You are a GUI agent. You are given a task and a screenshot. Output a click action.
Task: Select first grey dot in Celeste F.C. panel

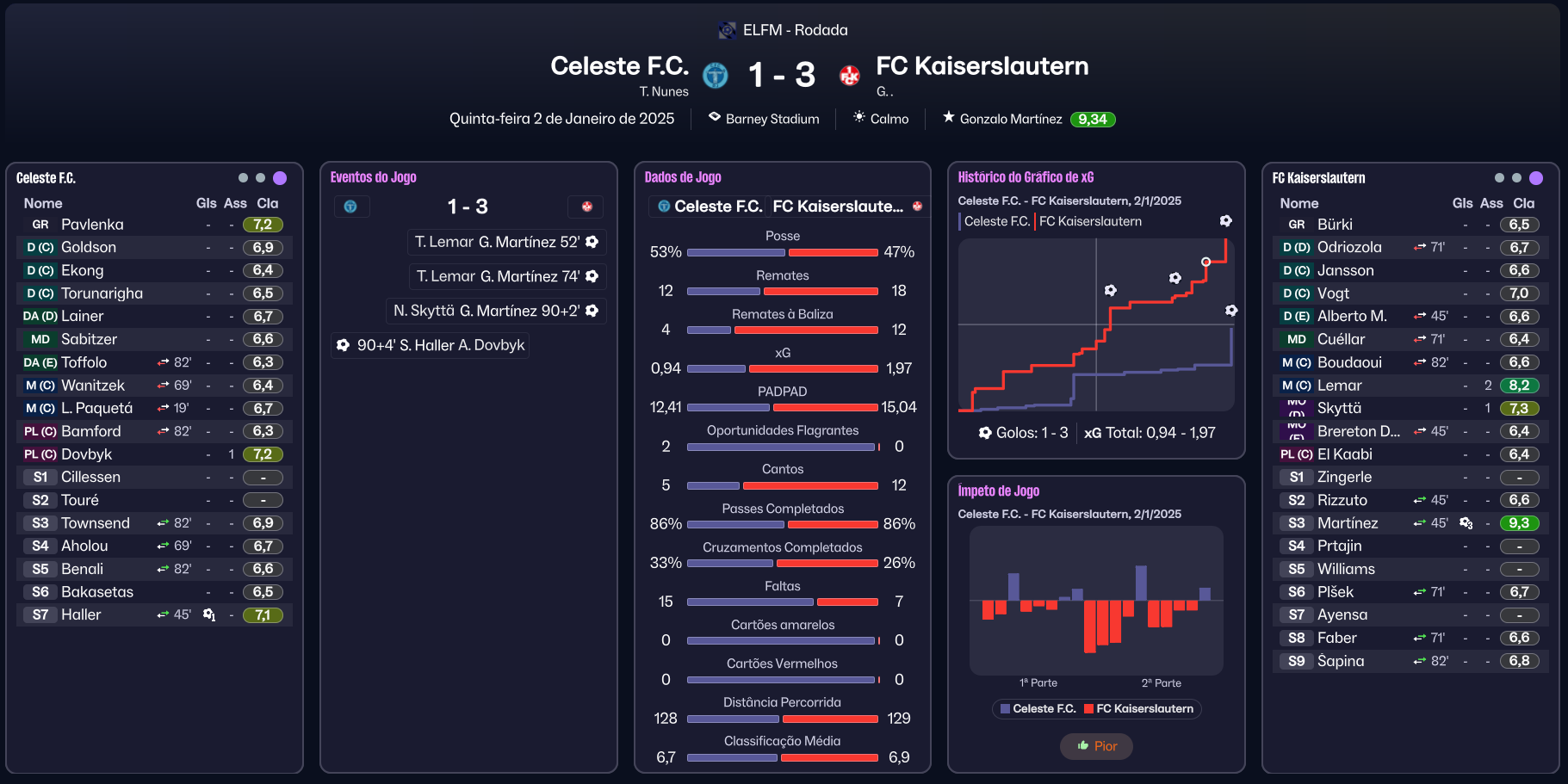pos(243,178)
